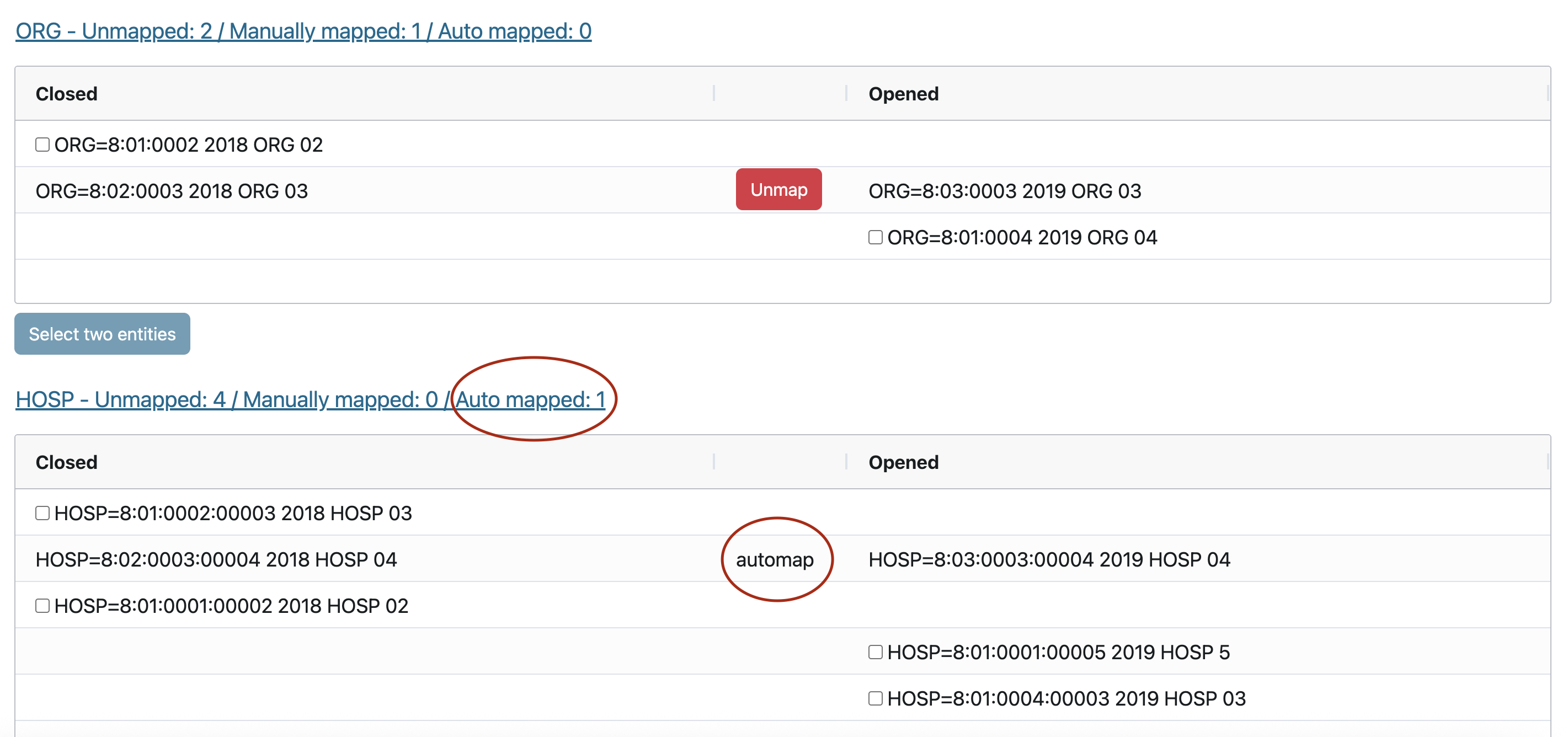Click the Opened column header in ORG table
Image resolution: width=1568 pixels, height=737 pixels.
[x=903, y=94]
